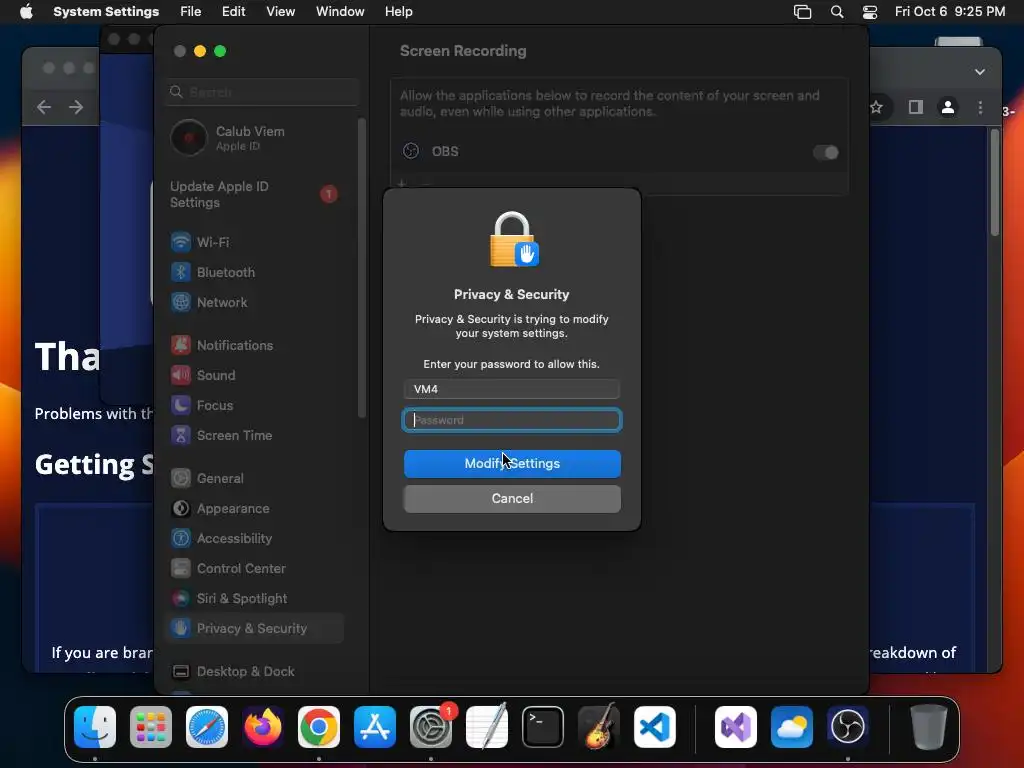
Task: Open Siri & Spotlight via its icon
Action: [x=181, y=599]
